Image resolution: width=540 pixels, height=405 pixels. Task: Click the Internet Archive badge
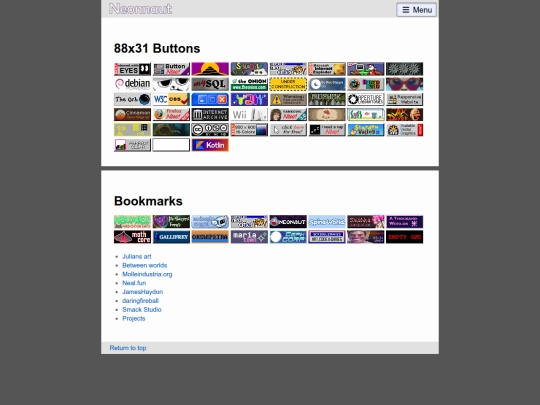coord(210,115)
